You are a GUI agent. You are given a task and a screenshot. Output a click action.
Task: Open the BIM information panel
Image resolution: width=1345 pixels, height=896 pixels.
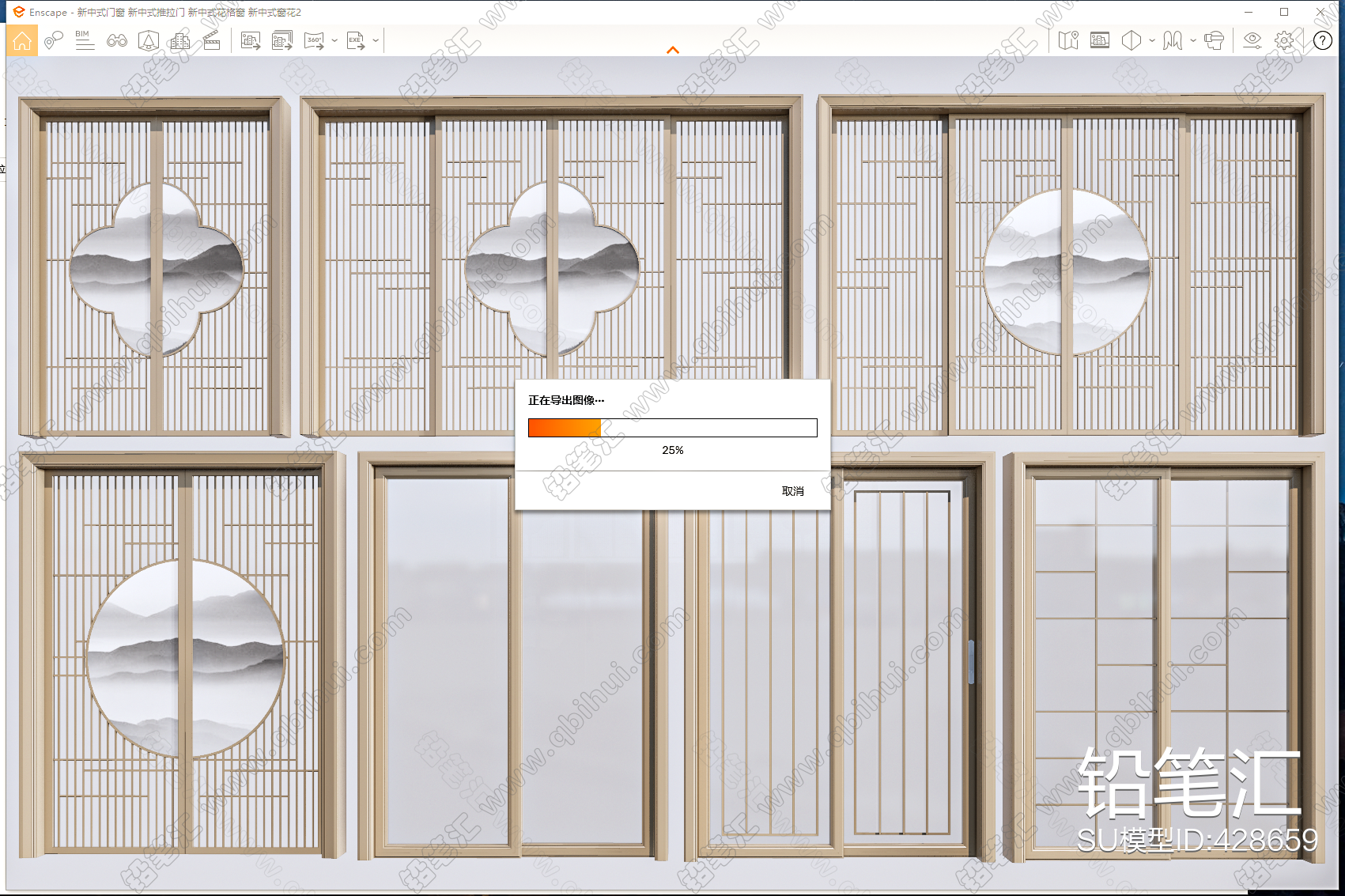click(85, 40)
